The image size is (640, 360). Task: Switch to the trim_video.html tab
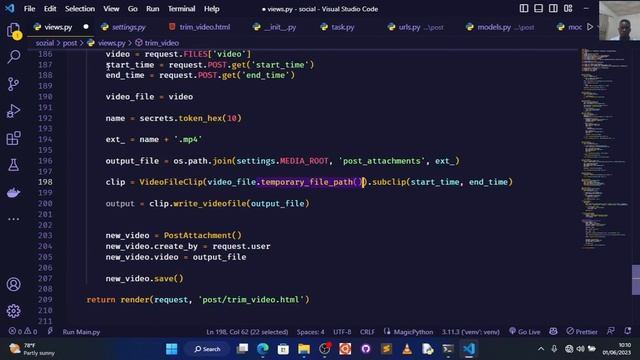(x=204, y=27)
